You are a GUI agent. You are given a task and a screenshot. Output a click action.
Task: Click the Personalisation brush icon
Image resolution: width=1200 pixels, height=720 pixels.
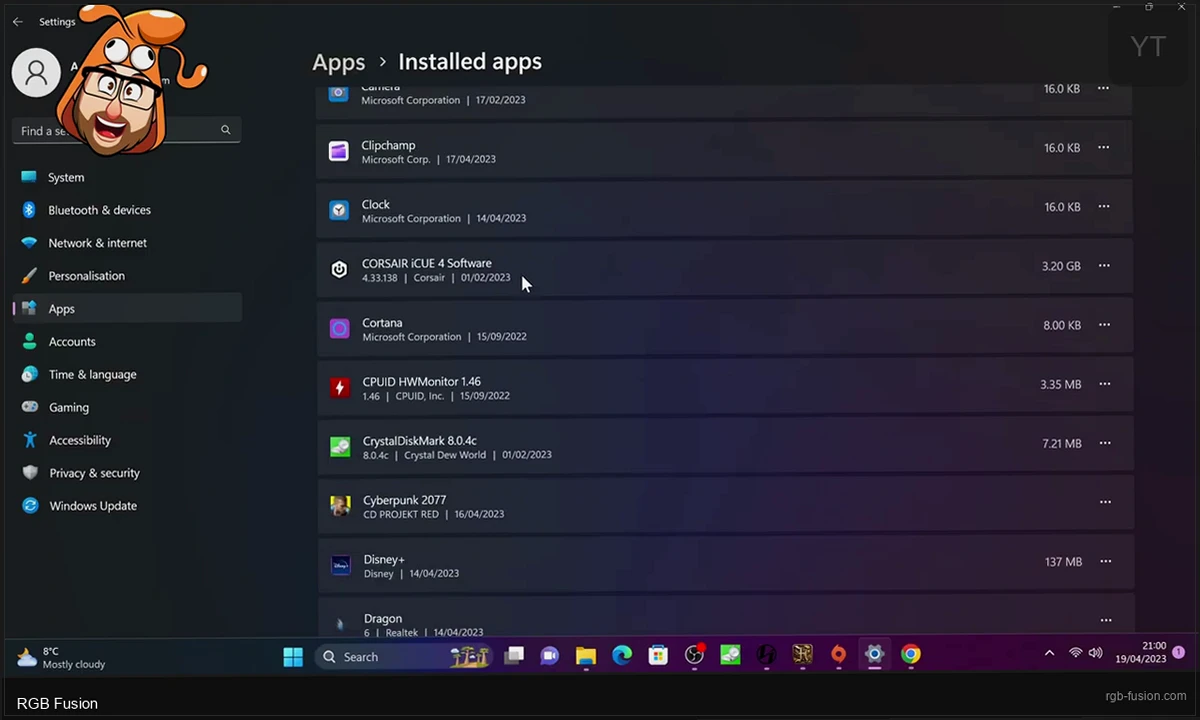tap(30, 276)
